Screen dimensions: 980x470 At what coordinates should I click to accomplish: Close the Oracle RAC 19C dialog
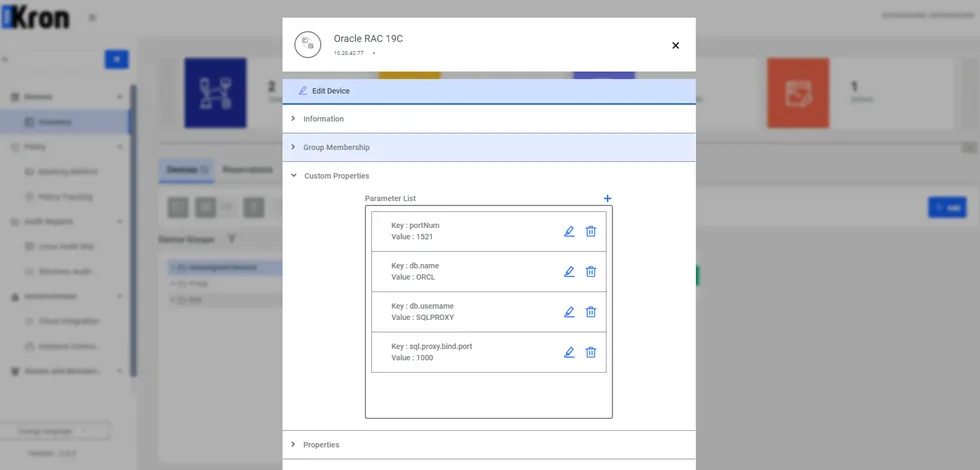tap(675, 45)
